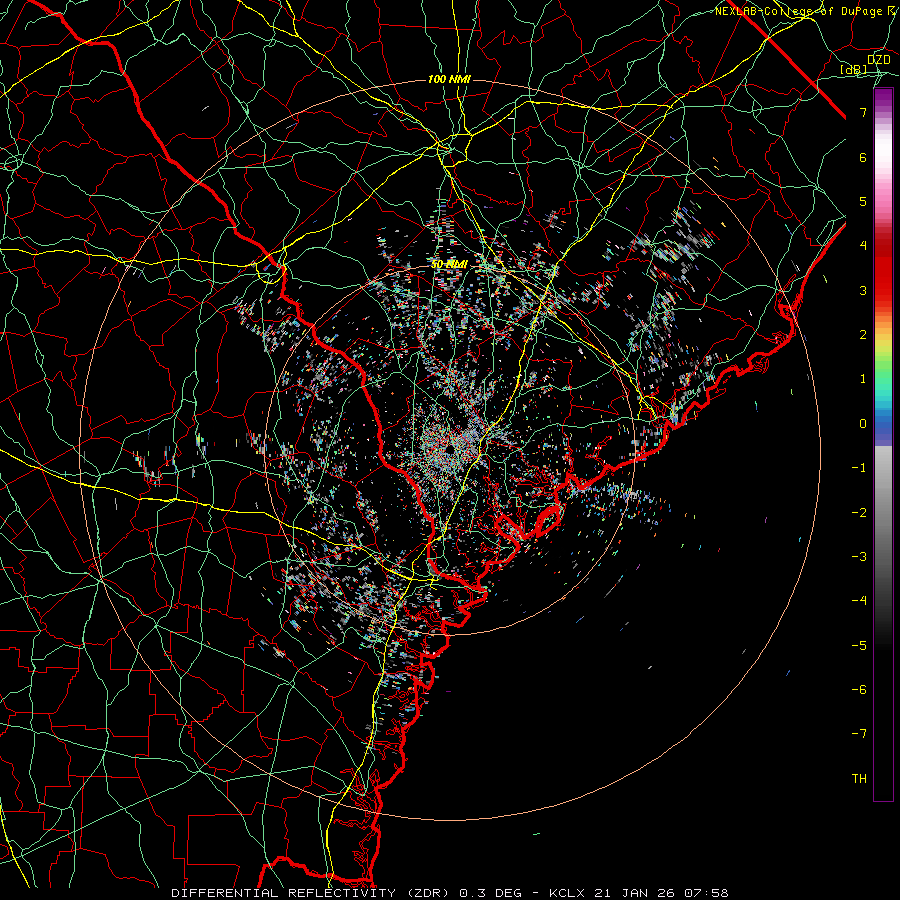Click the -4 value on the color scale
The height and width of the screenshot is (900, 900).
[x=859, y=601]
